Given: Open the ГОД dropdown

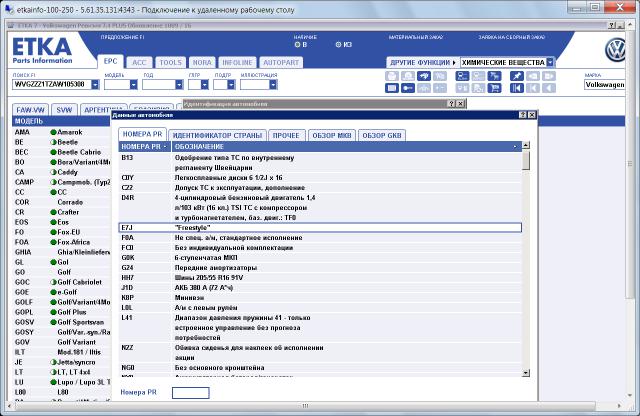Looking at the screenshot, I should tap(179, 85).
